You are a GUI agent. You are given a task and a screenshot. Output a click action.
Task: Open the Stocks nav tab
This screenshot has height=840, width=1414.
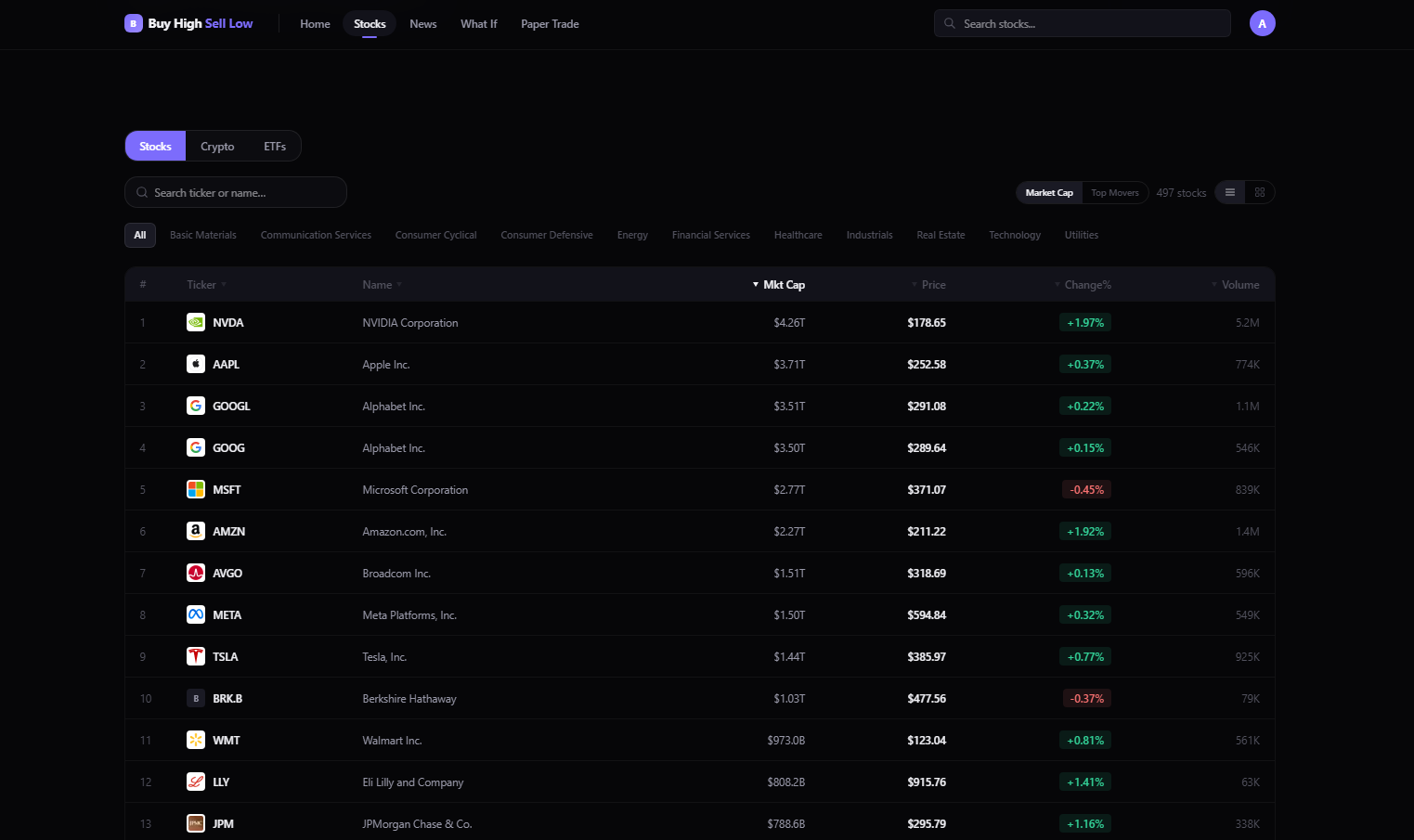(370, 23)
